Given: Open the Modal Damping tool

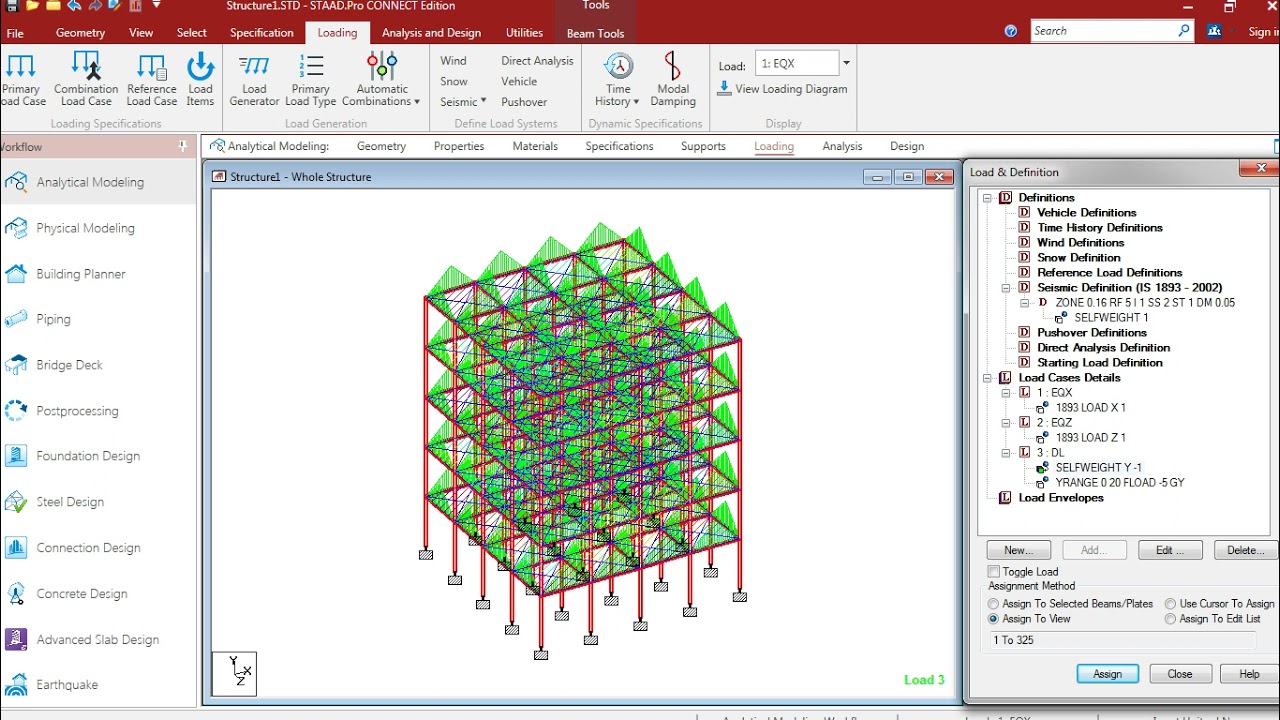Looking at the screenshot, I should coord(673,80).
